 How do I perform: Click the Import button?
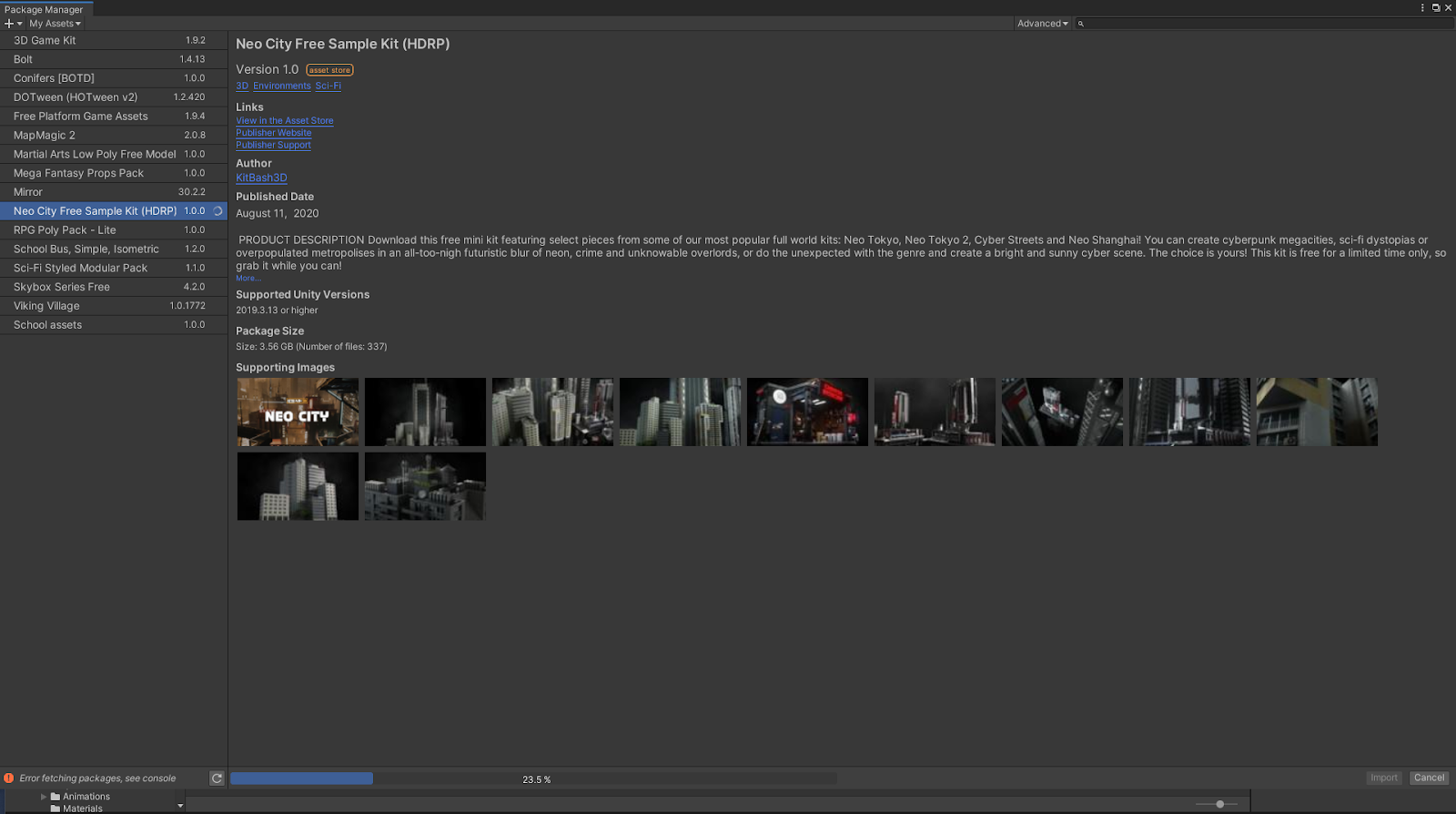tap(1384, 778)
